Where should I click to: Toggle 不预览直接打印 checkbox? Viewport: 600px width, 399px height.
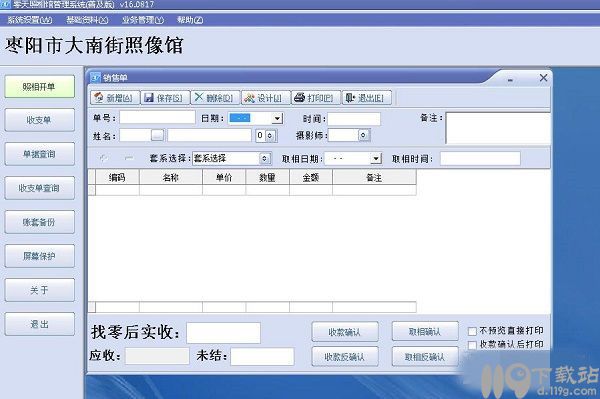pos(473,331)
